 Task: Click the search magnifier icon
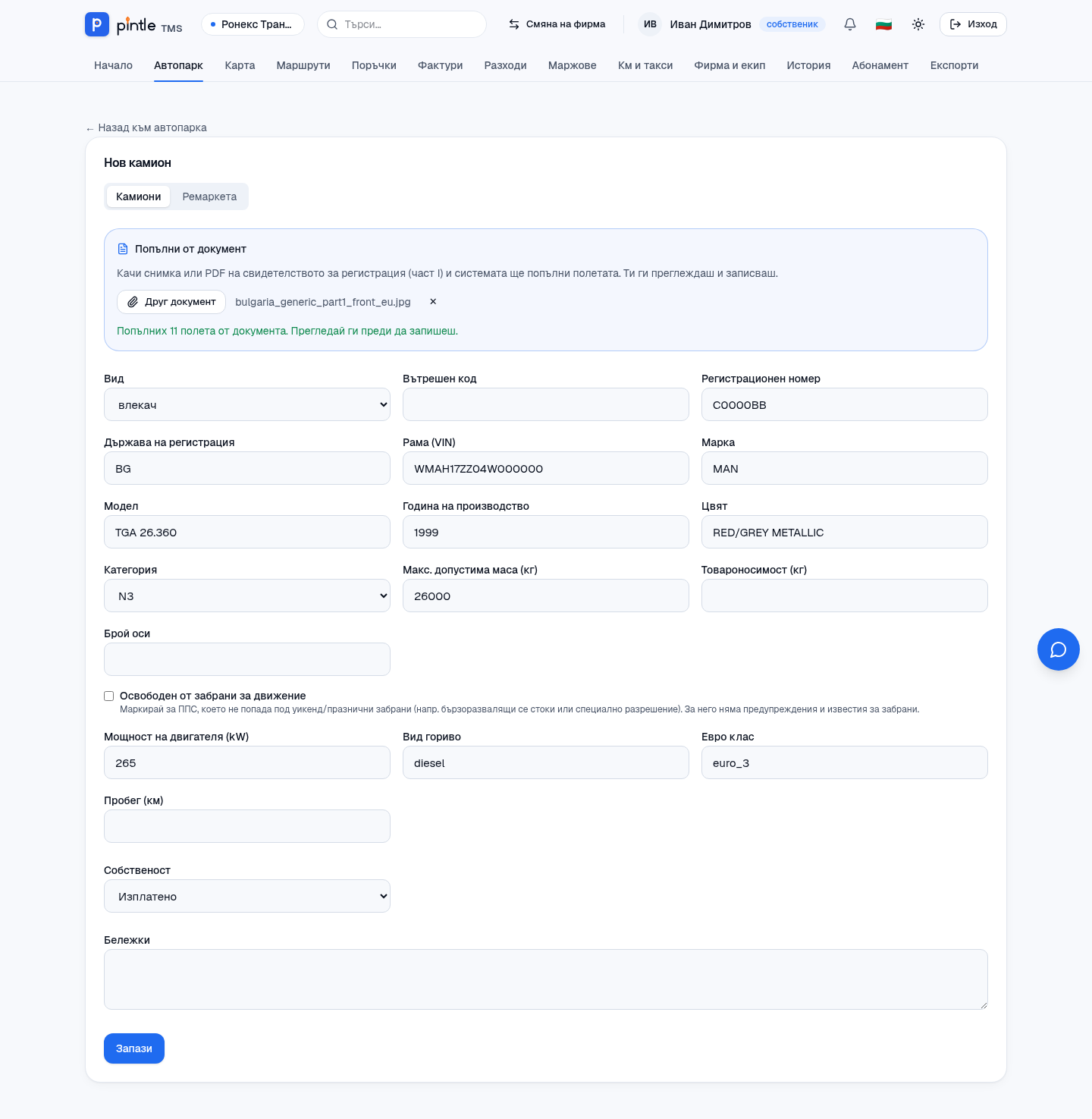(x=332, y=24)
